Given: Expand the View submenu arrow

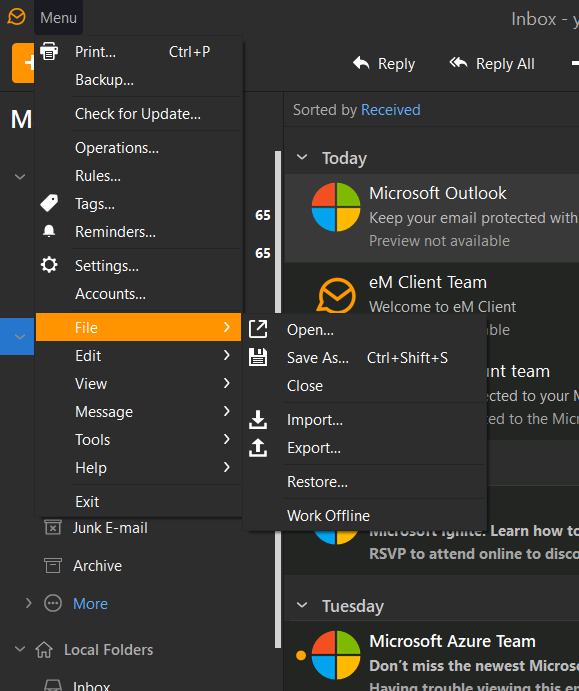Looking at the screenshot, I should click(226, 383).
